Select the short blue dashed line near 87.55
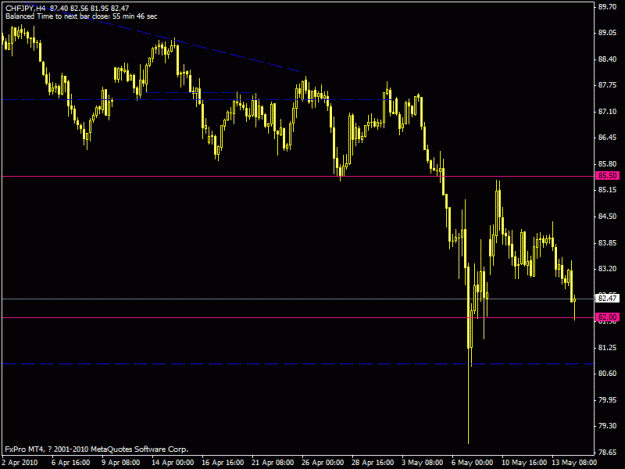Screen dimensions: 625x469 pos(198,92)
